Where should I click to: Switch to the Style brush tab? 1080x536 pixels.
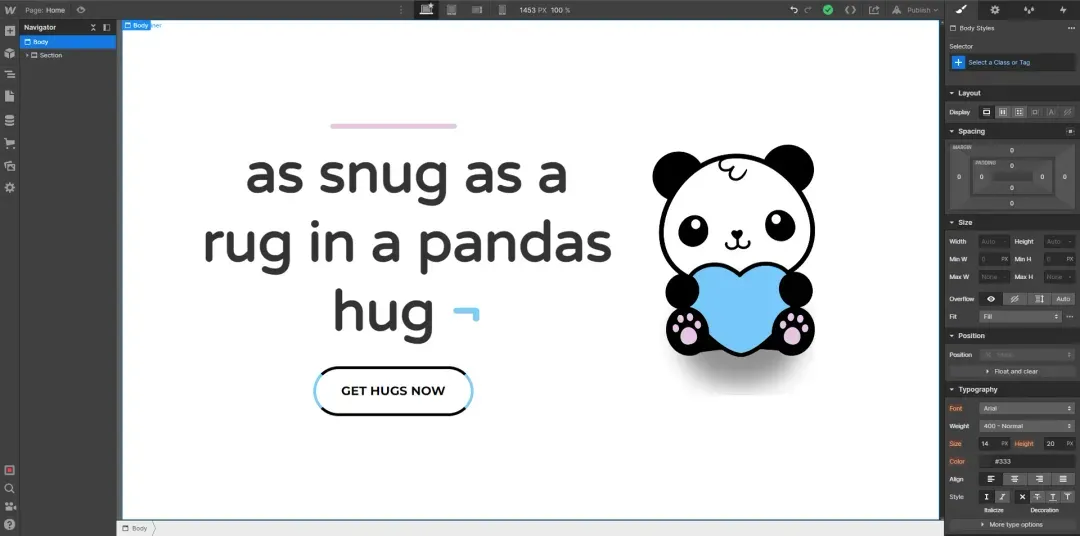[x=962, y=10]
